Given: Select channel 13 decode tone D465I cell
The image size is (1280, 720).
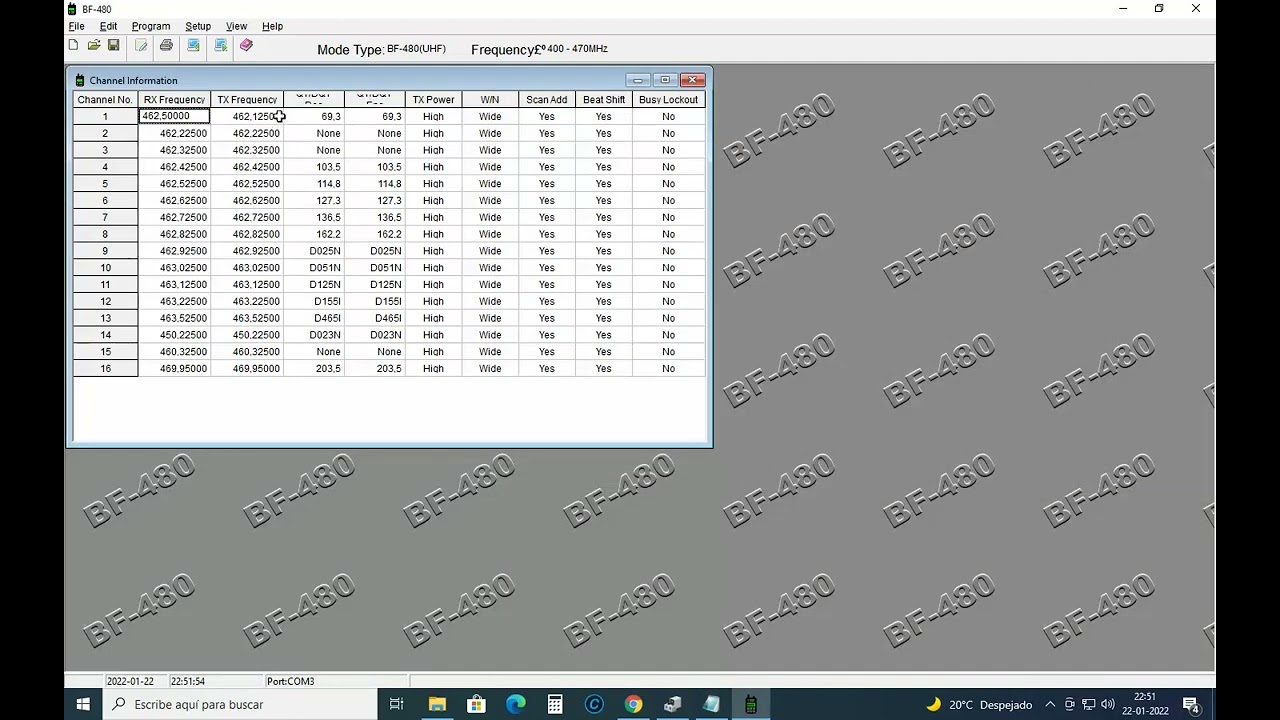Looking at the screenshot, I should [314, 318].
